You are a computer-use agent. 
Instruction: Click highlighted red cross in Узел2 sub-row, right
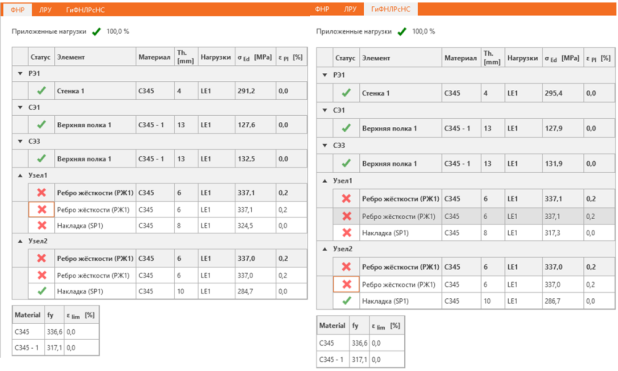point(346,284)
